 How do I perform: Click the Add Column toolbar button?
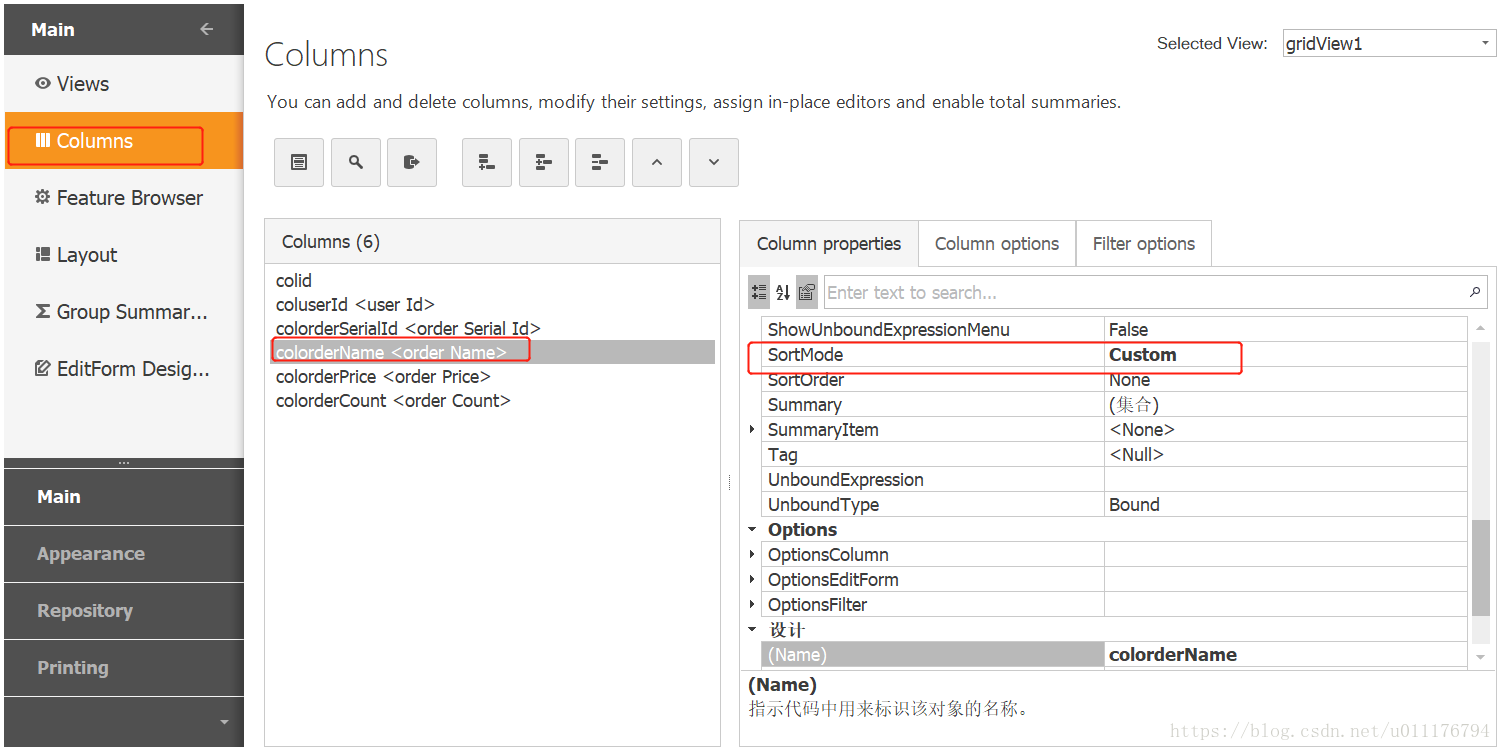pos(487,162)
